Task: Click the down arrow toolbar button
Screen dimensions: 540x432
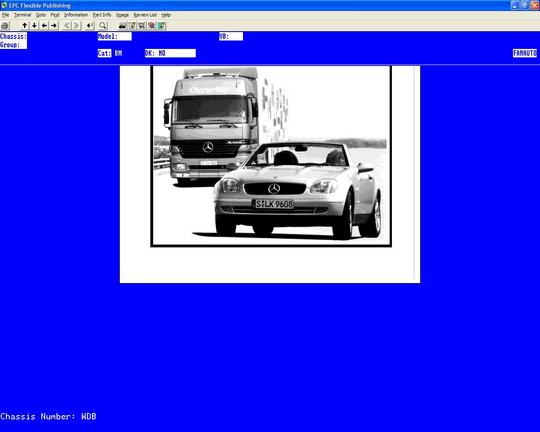Action: (34, 25)
